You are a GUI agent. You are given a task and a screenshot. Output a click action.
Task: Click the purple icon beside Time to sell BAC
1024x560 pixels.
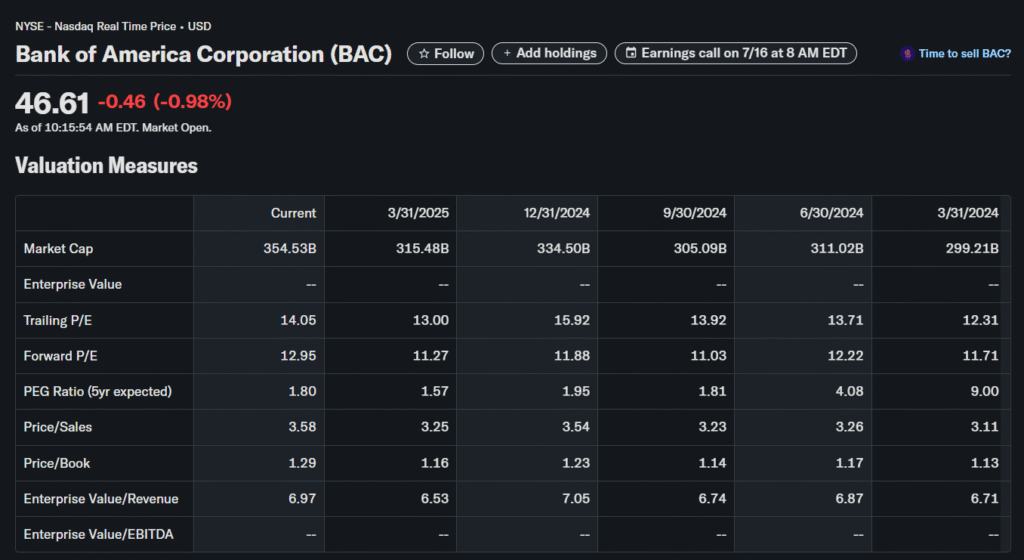907,54
